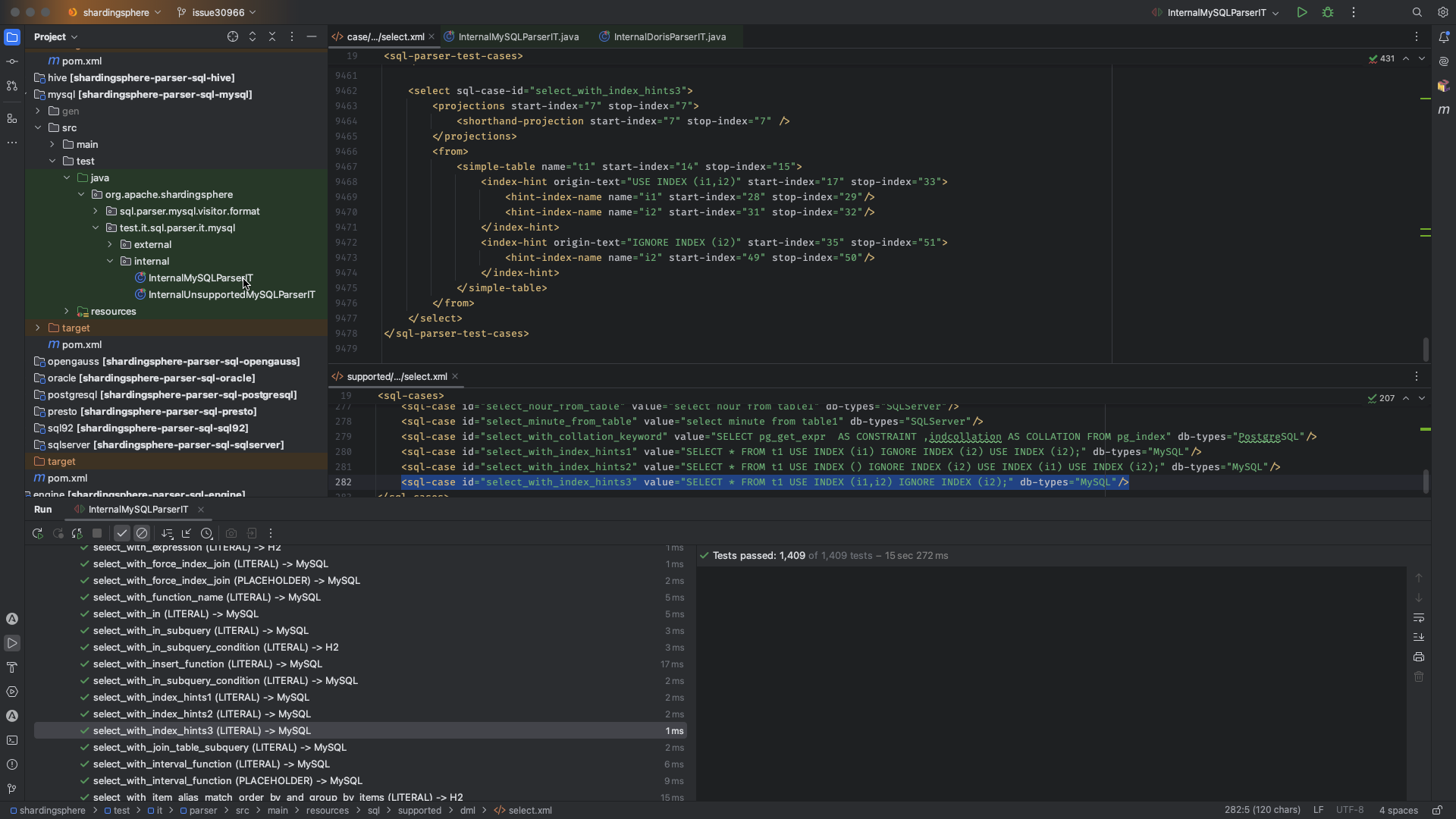The image size is (1456, 819).
Task: Click the 4 spaces indent setting
Action: [x=1398, y=811]
